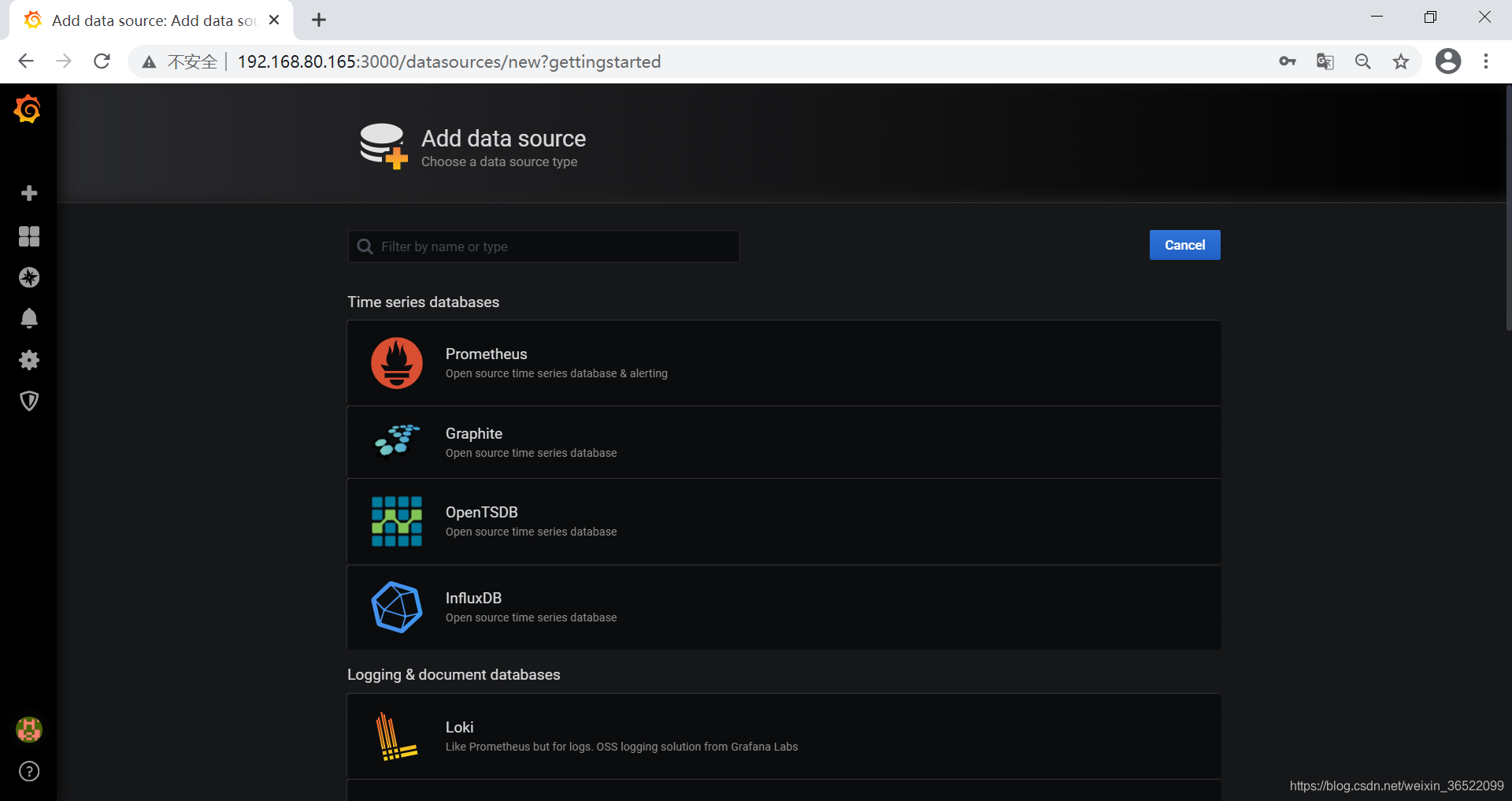
Task: Open the Create plus menu in sidebar
Action: click(29, 193)
